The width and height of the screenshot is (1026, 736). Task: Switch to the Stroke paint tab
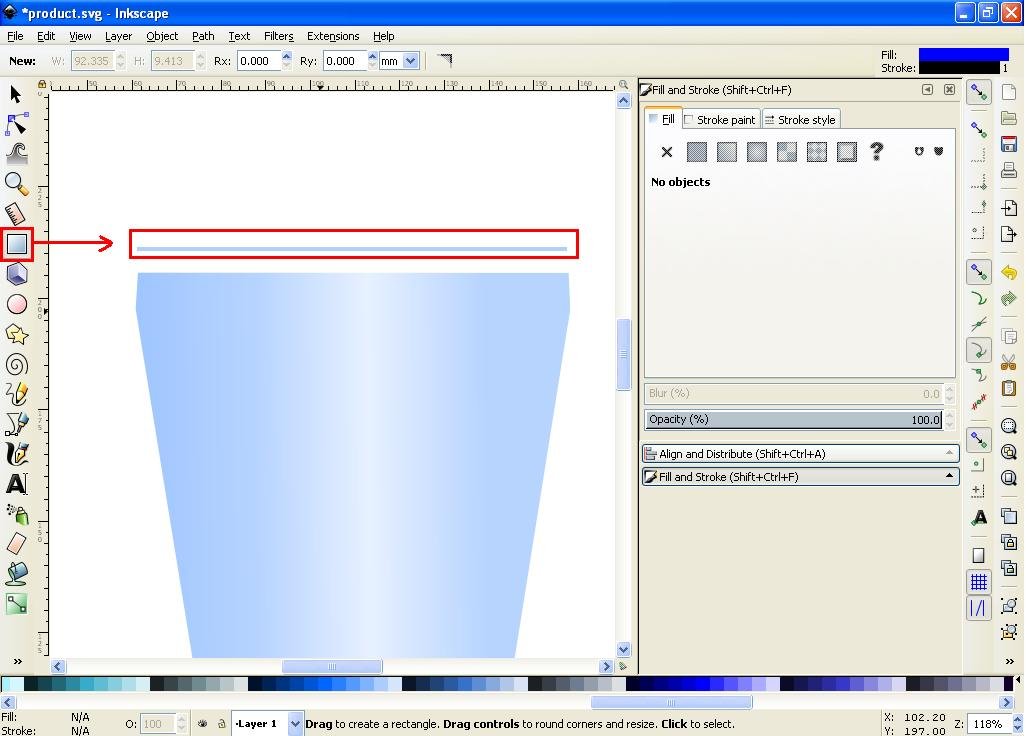point(720,119)
